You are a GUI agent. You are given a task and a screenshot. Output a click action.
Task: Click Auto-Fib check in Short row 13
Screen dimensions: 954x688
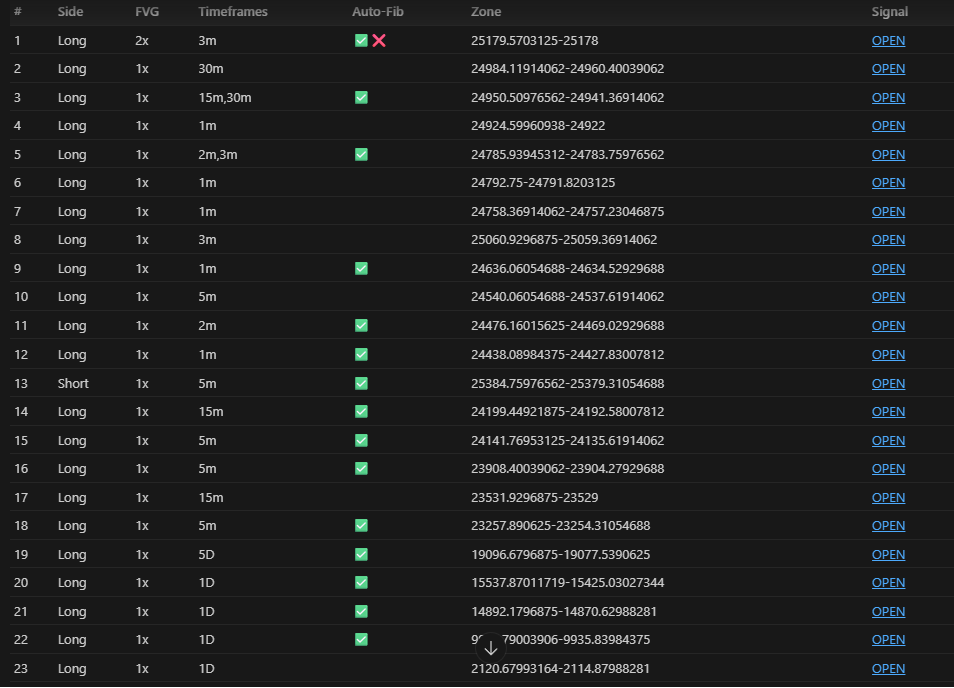click(x=361, y=383)
